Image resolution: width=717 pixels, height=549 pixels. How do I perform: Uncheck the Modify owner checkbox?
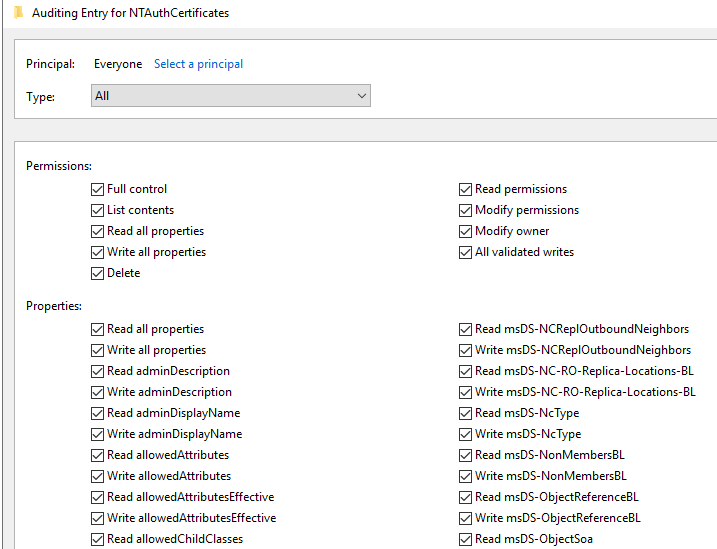[465, 231]
